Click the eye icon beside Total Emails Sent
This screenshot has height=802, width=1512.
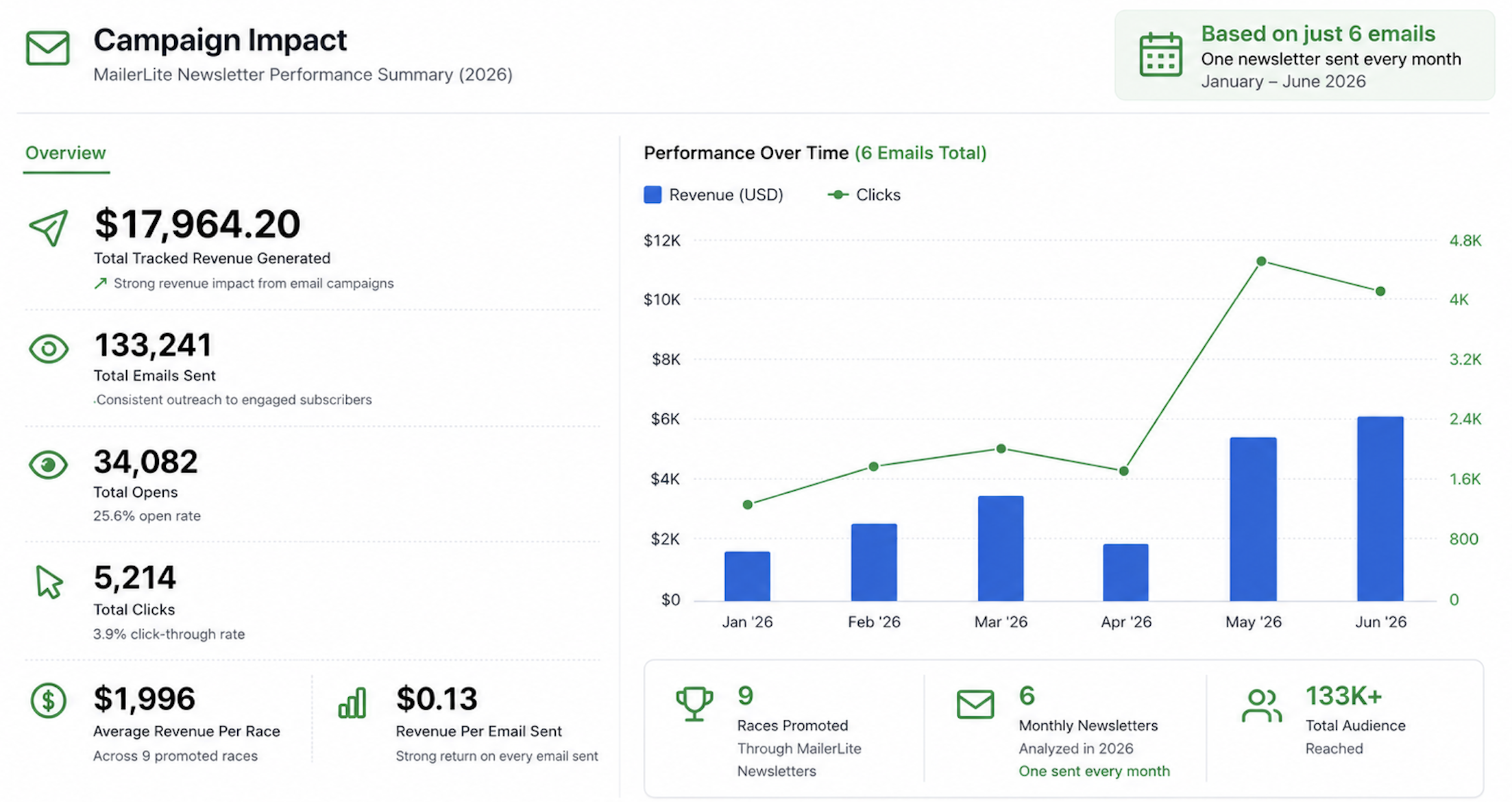coord(49,349)
